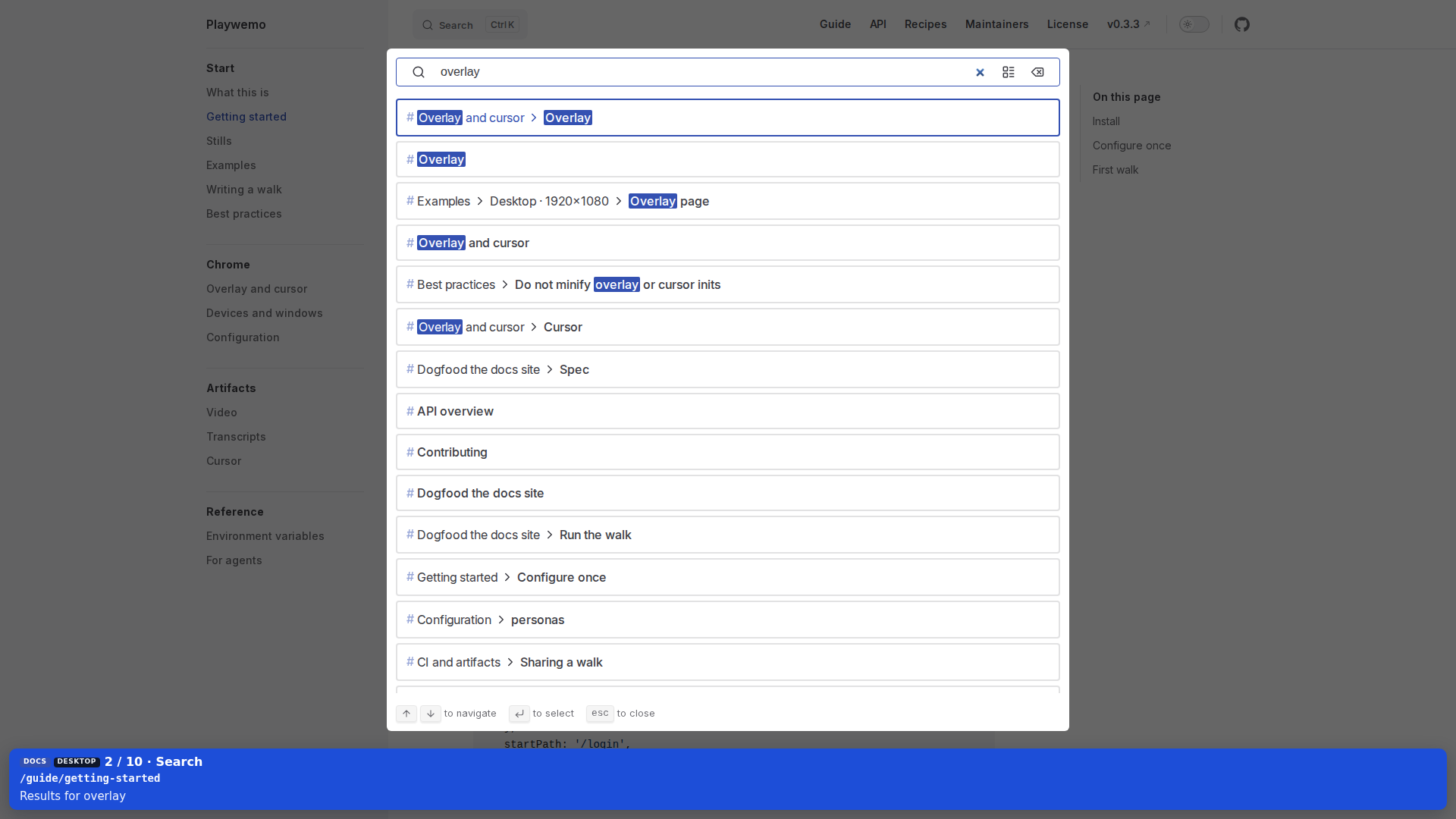Jump to Install in On this page
This screenshot has height=819, width=1456.
(x=1106, y=121)
